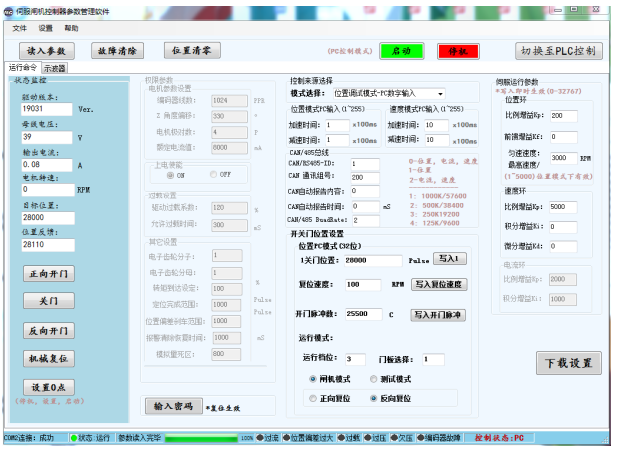Open the 设置 menu
The height and width of the screenshot is (451, 617).
46,28
